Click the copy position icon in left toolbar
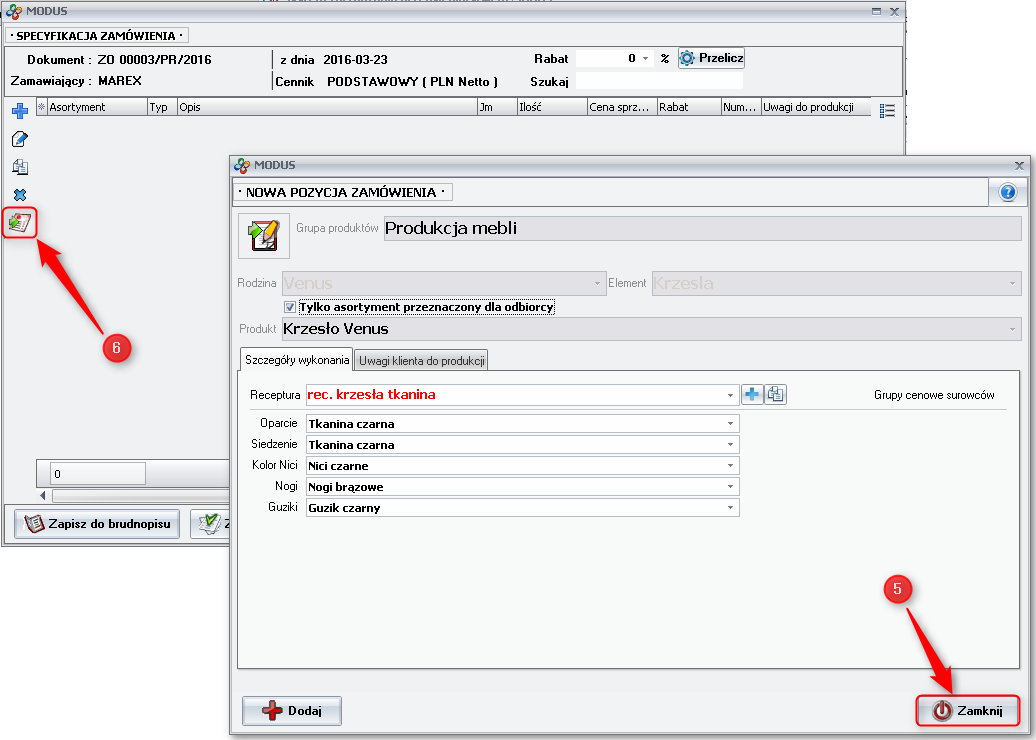Image resolution: width=1036 pixels, height=740 pixels. tap(20, 166)
